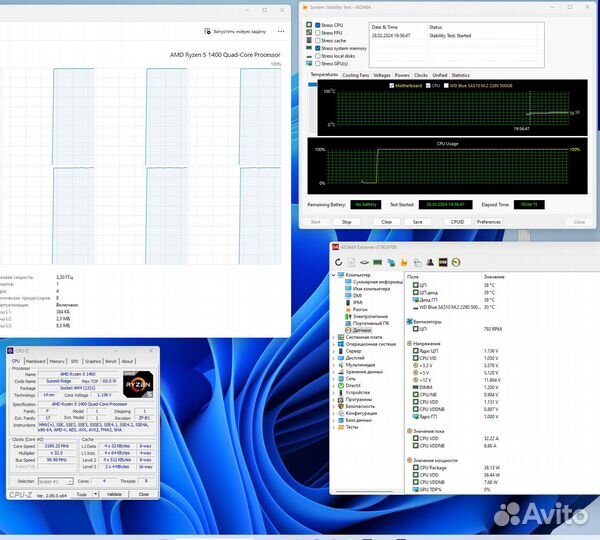Click the orange flame icon in AIDA64 toolbar
This screenshot has height=540, width=600.
(404, 263)
